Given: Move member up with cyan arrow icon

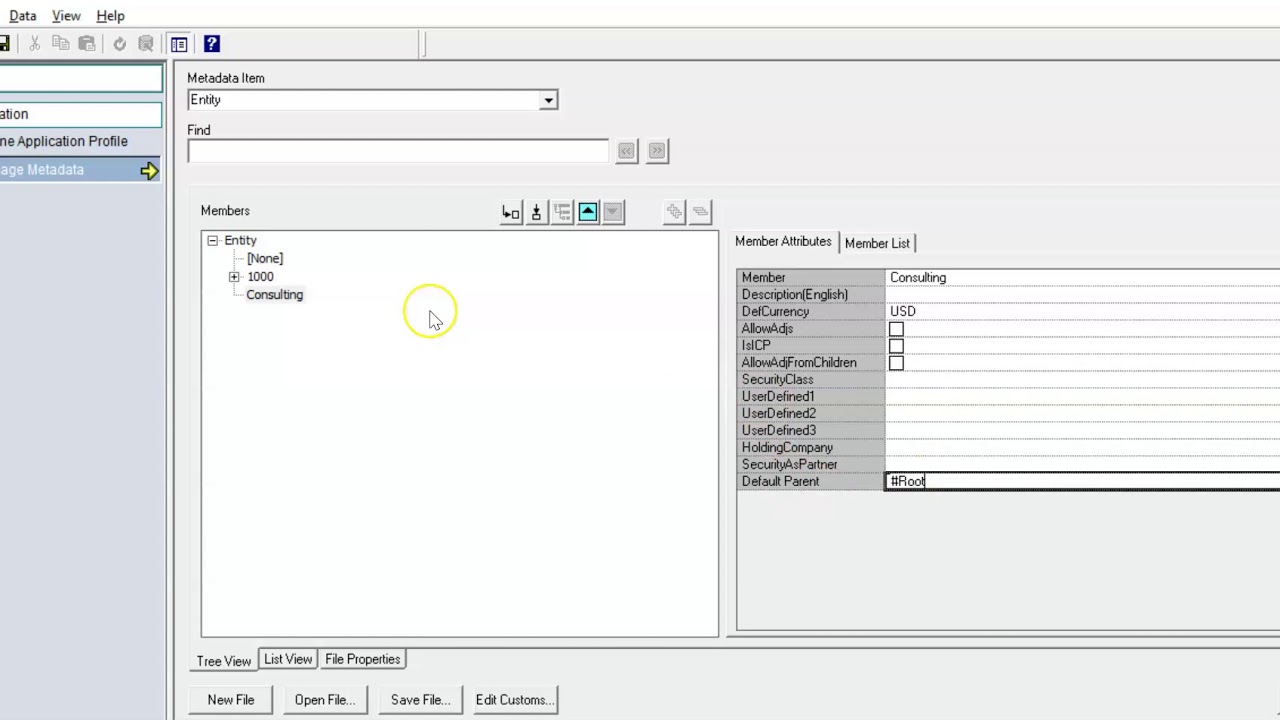Looking at the screenshot, I should [x=588, y=212].
